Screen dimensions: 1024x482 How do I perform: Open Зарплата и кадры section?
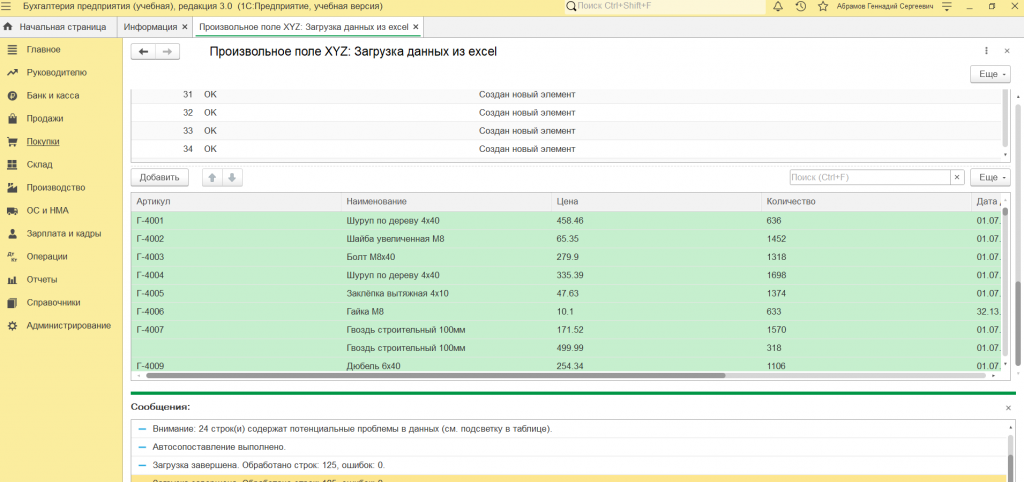point(63,234)
